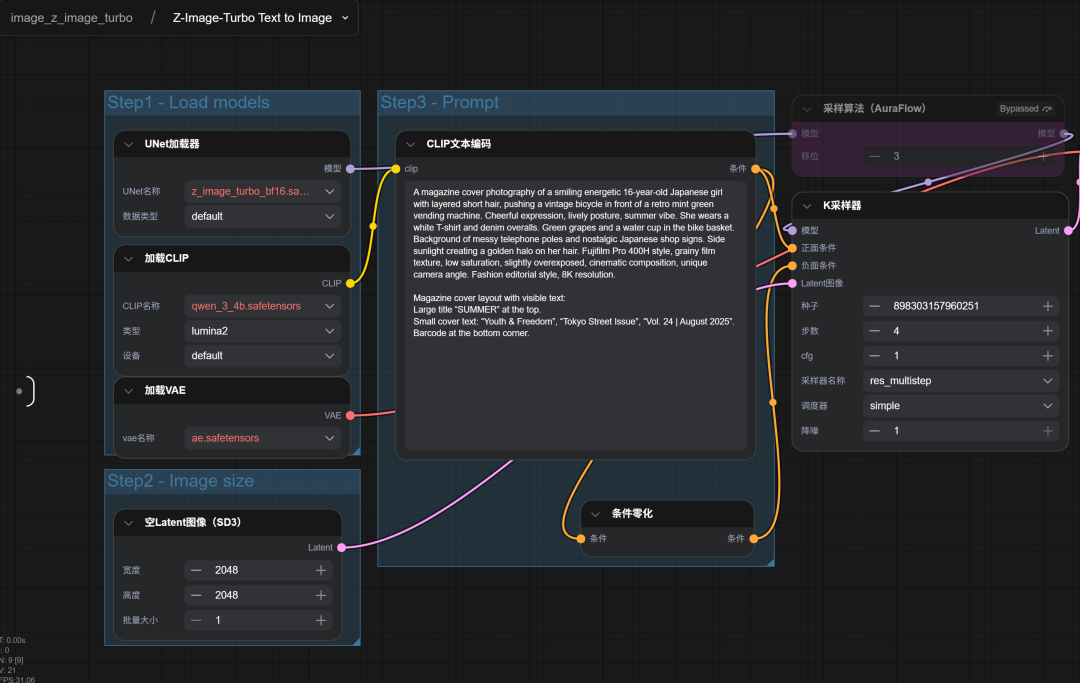Collapse the UNet加载器 node
The width and height of the screenshot is (1080, 683).
129,144
